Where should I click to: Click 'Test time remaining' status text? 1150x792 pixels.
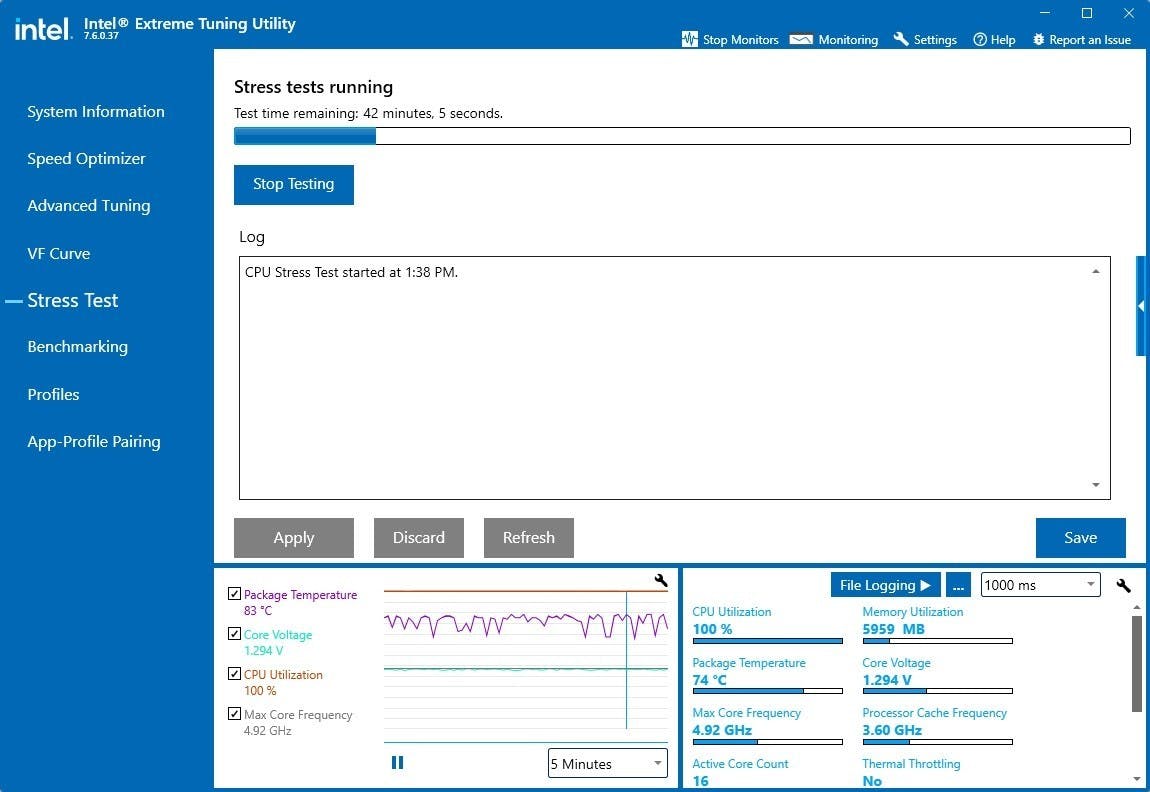pos(368,114)
